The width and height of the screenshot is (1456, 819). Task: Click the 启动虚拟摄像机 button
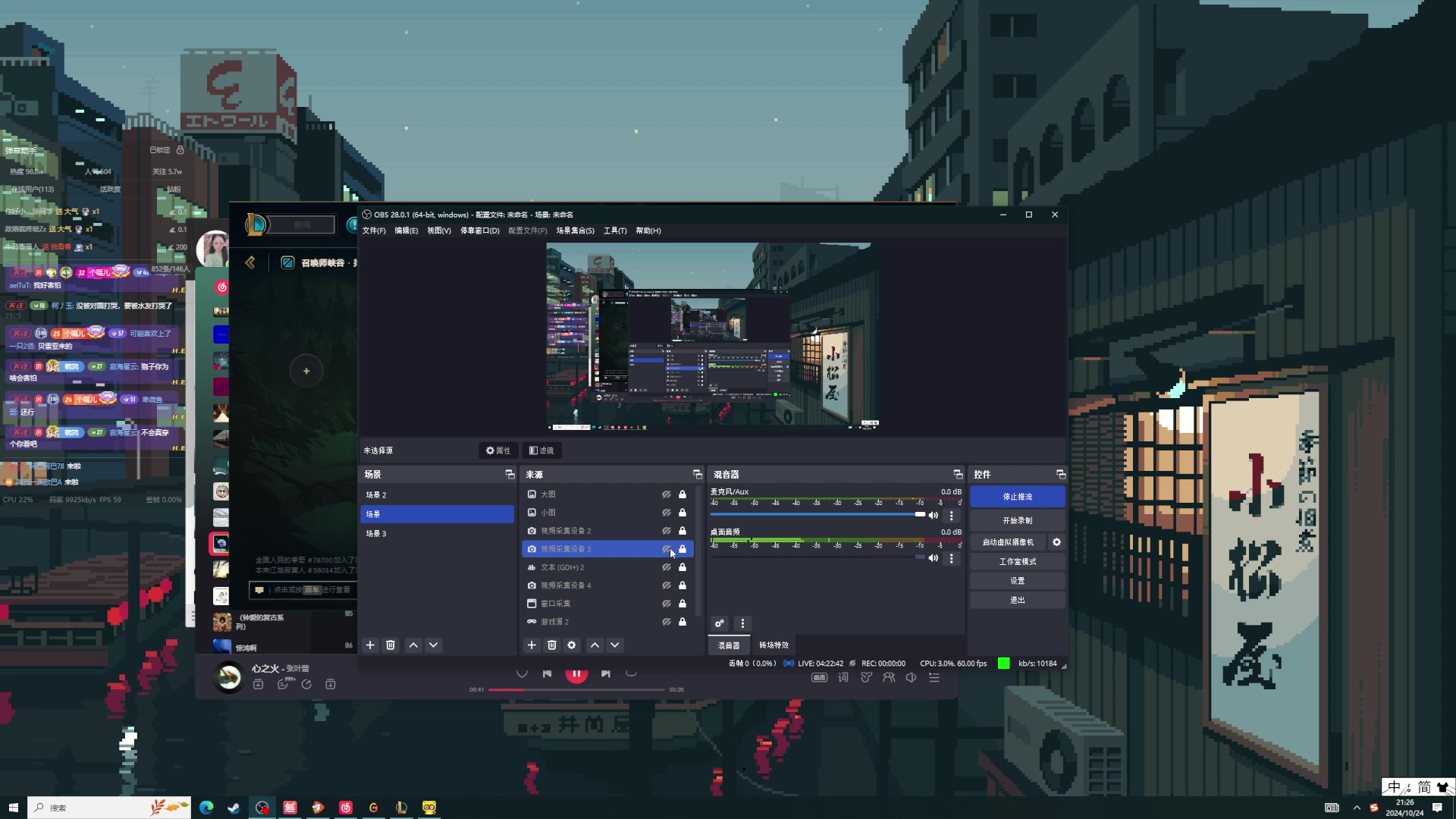pyautogui.click(x=1008, y=542)
